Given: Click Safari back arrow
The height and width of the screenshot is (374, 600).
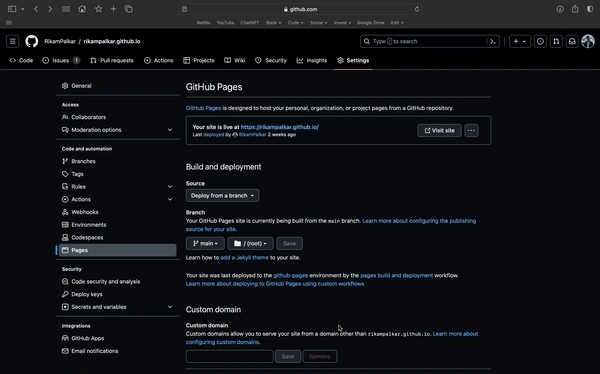Looking at the screenshot, I should pyautogui.click(x=36, y=9).
